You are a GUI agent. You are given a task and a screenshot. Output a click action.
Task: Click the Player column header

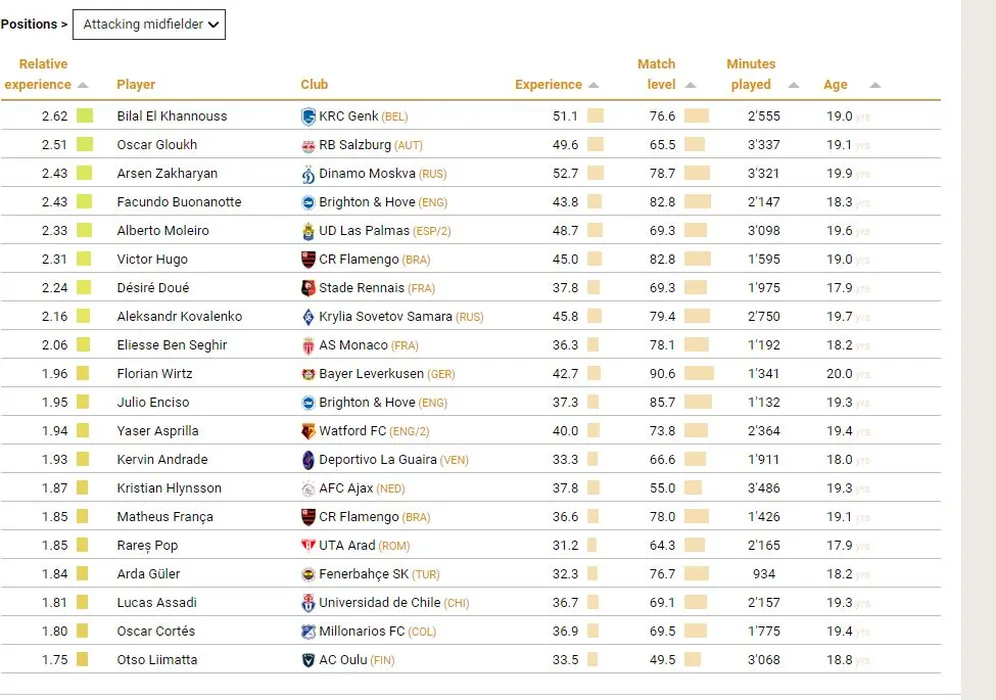[136, 85]
